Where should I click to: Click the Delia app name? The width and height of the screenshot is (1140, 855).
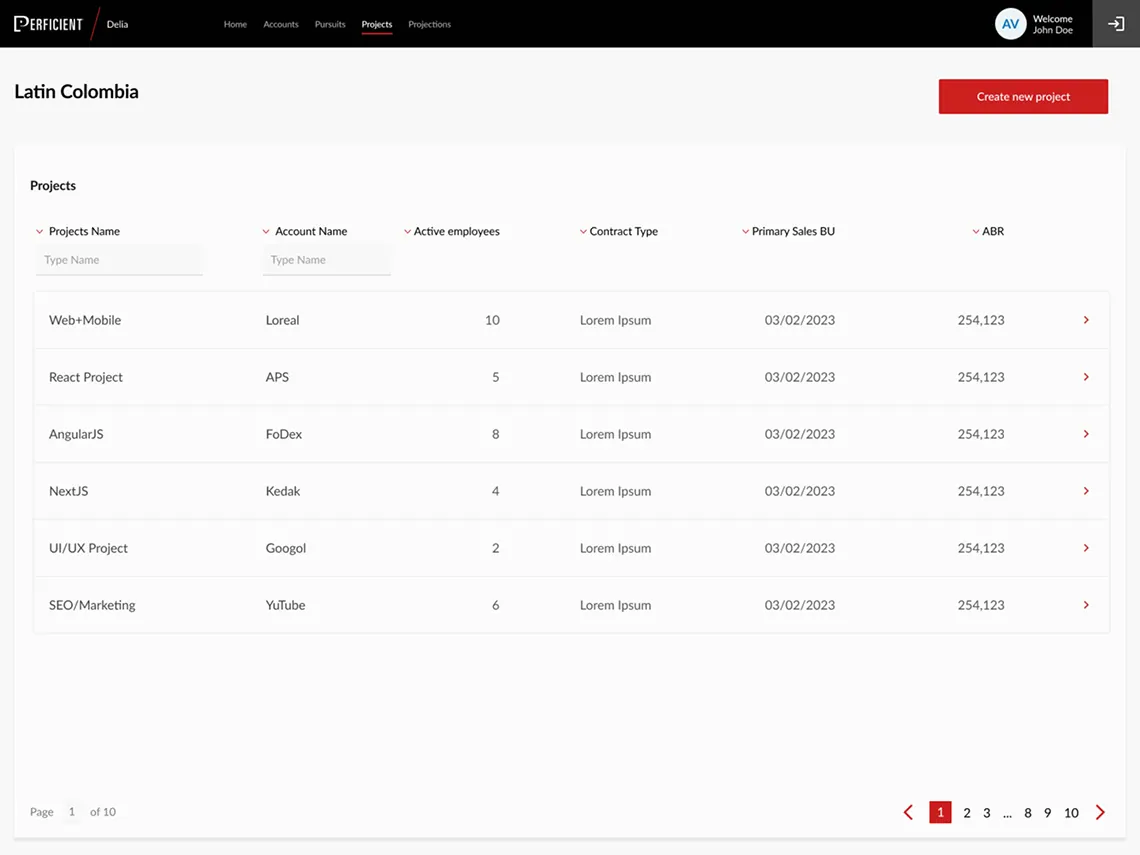pos(117,24)
